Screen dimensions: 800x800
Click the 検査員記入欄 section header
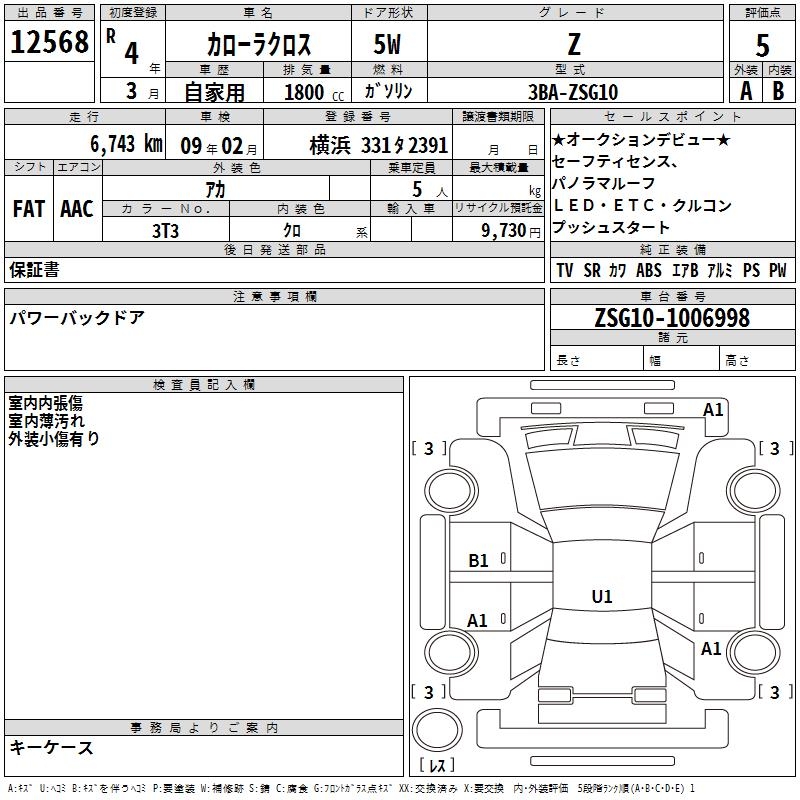(204, 385)
